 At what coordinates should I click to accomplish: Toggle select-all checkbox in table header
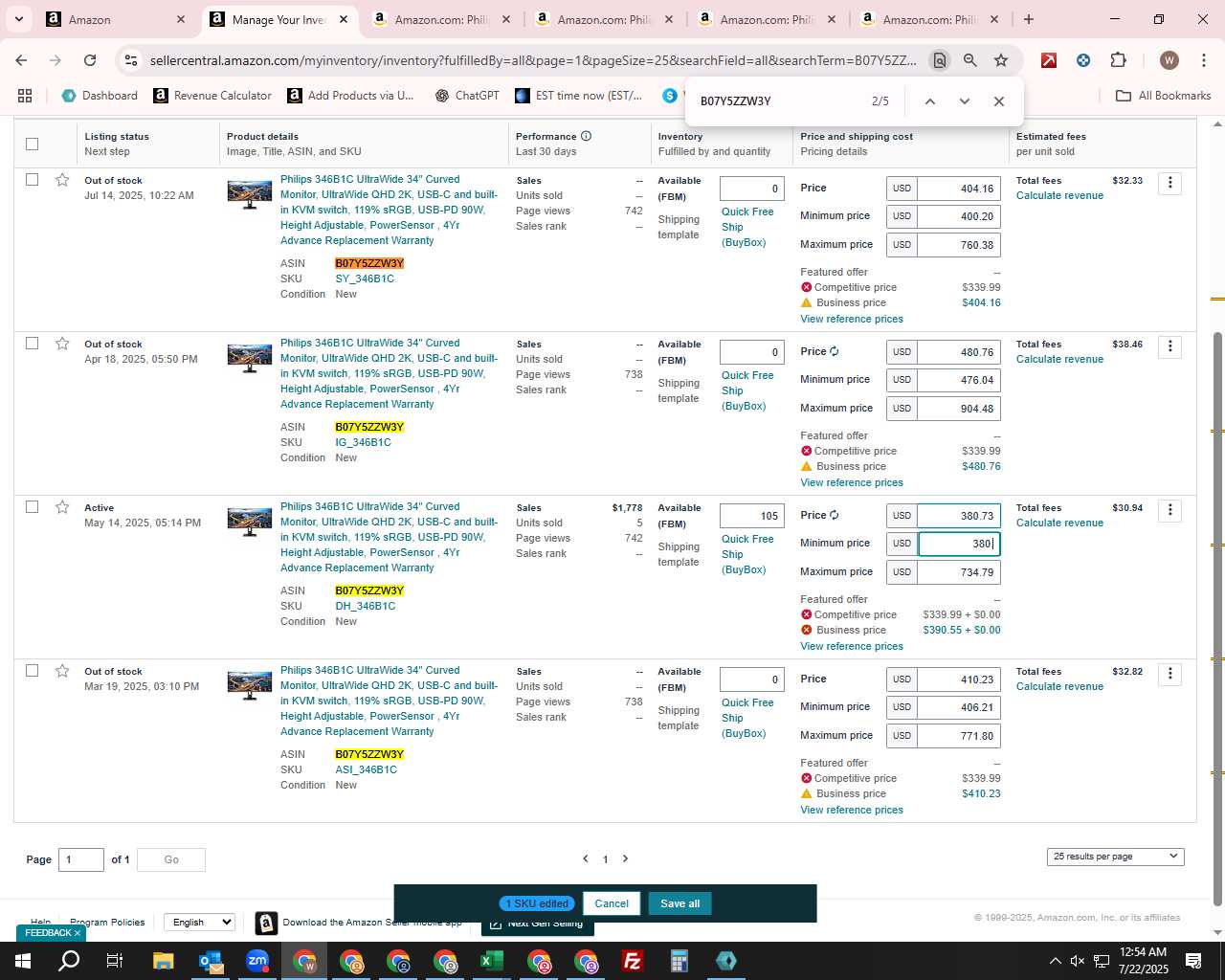32,144
